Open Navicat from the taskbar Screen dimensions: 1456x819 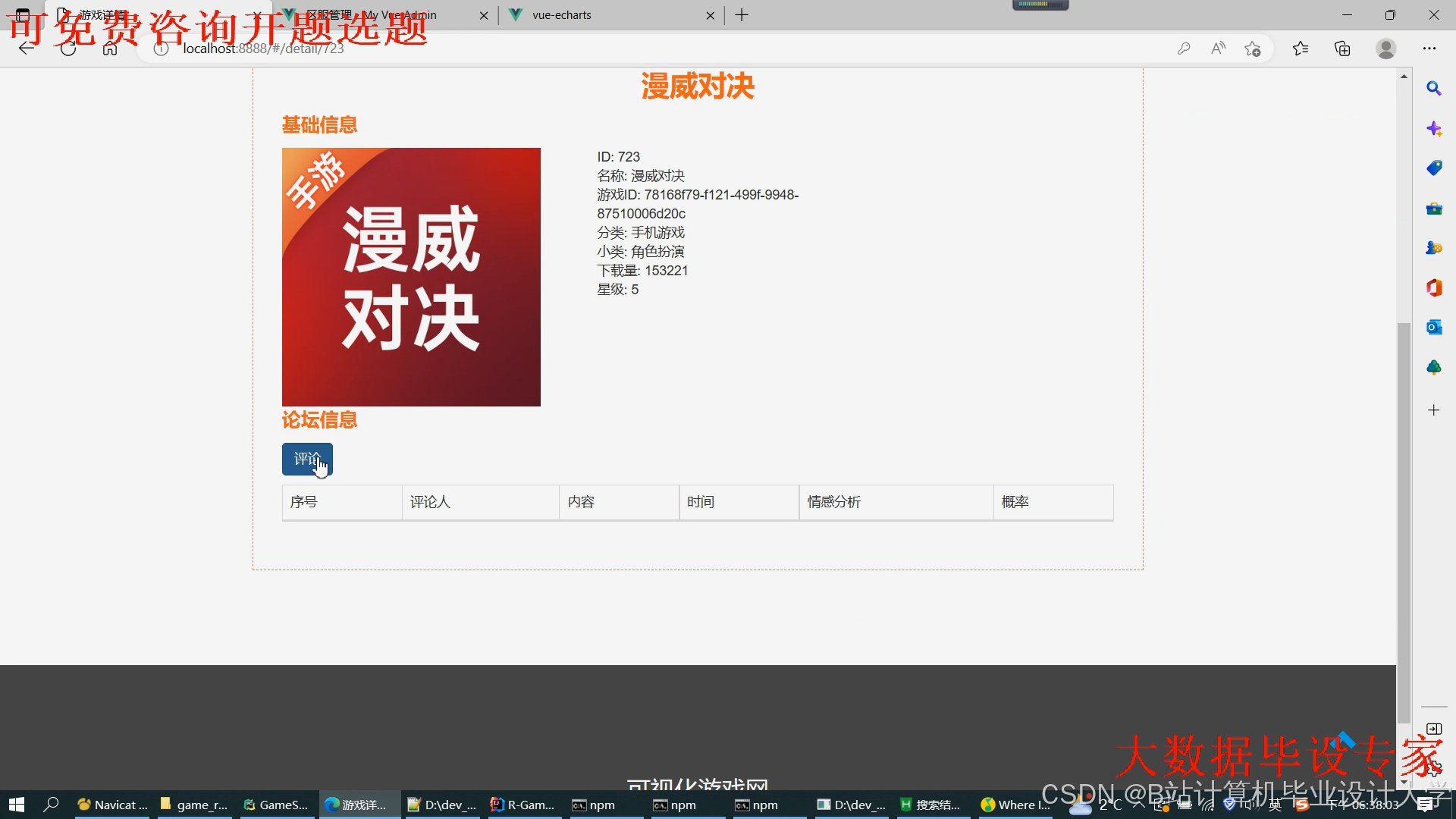click(112, 805)
